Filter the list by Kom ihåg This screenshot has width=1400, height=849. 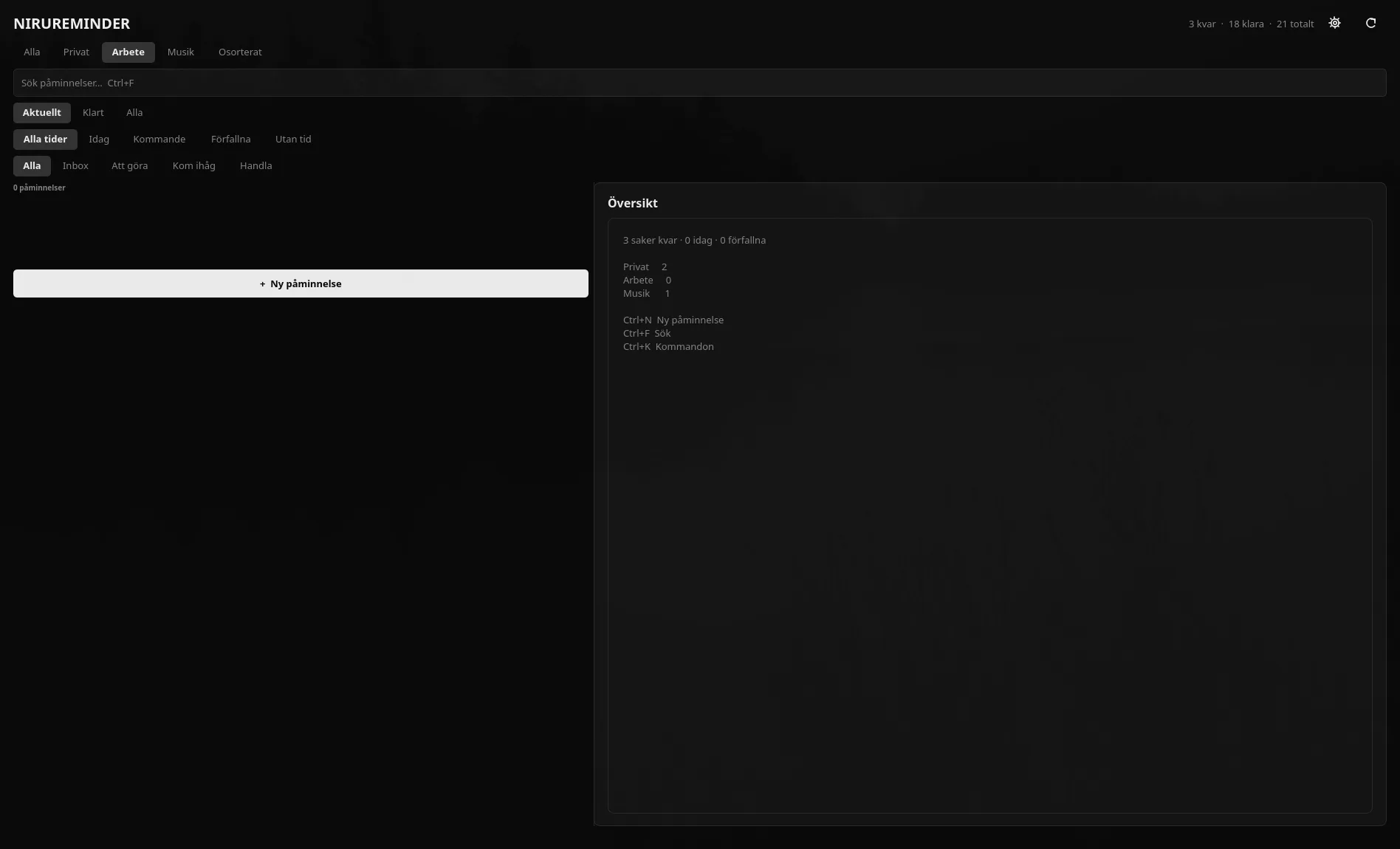[x=194, y=166]
